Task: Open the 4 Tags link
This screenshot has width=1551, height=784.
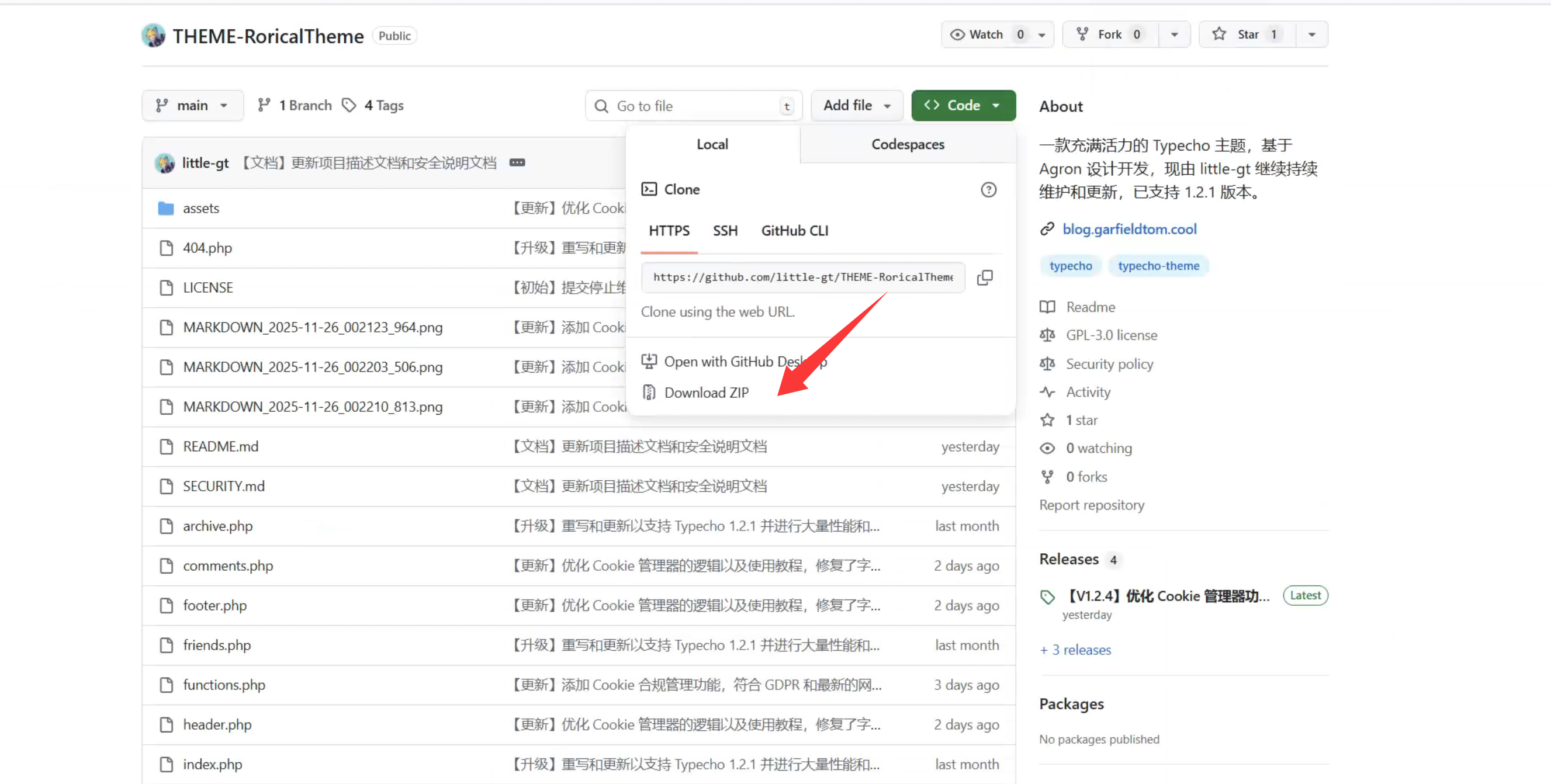Action: 383,105
